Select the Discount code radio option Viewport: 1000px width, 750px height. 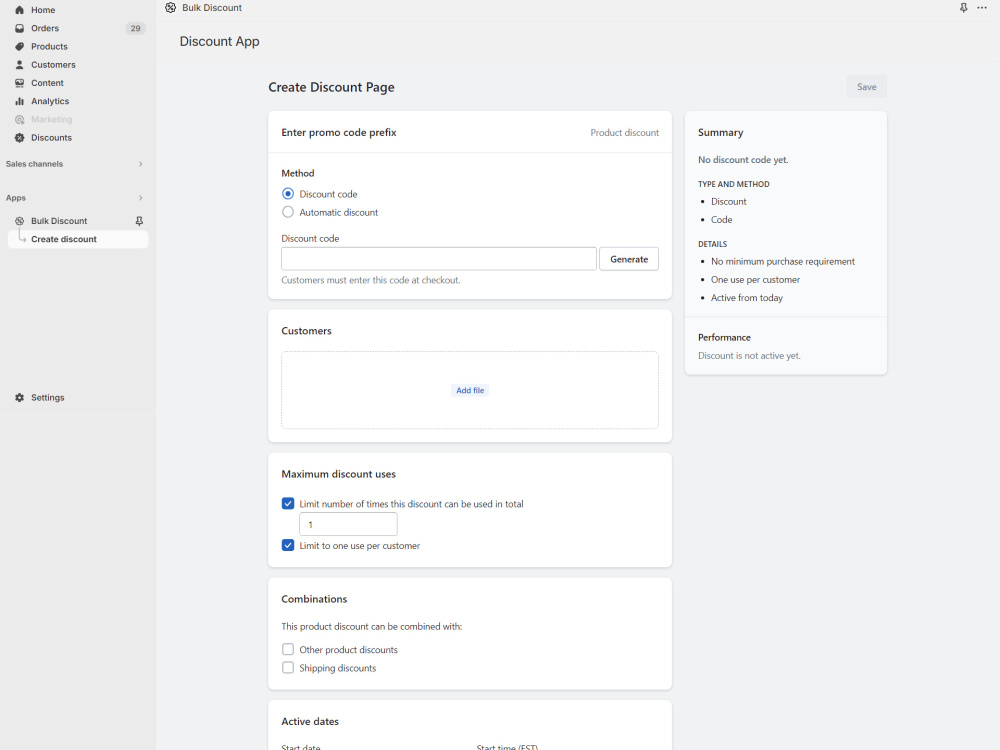(x=288, y=194)
